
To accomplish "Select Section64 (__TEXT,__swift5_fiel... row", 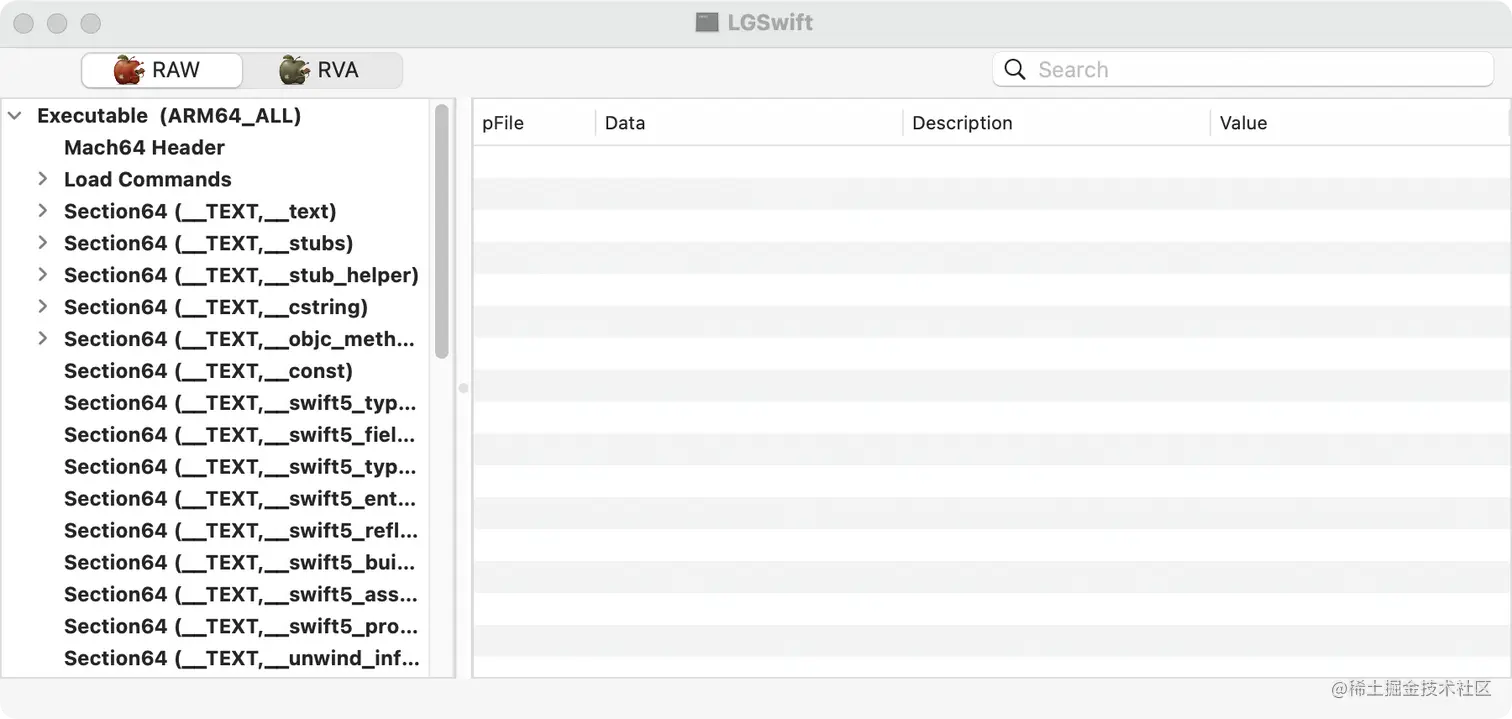I will click(x=216, y=435).
